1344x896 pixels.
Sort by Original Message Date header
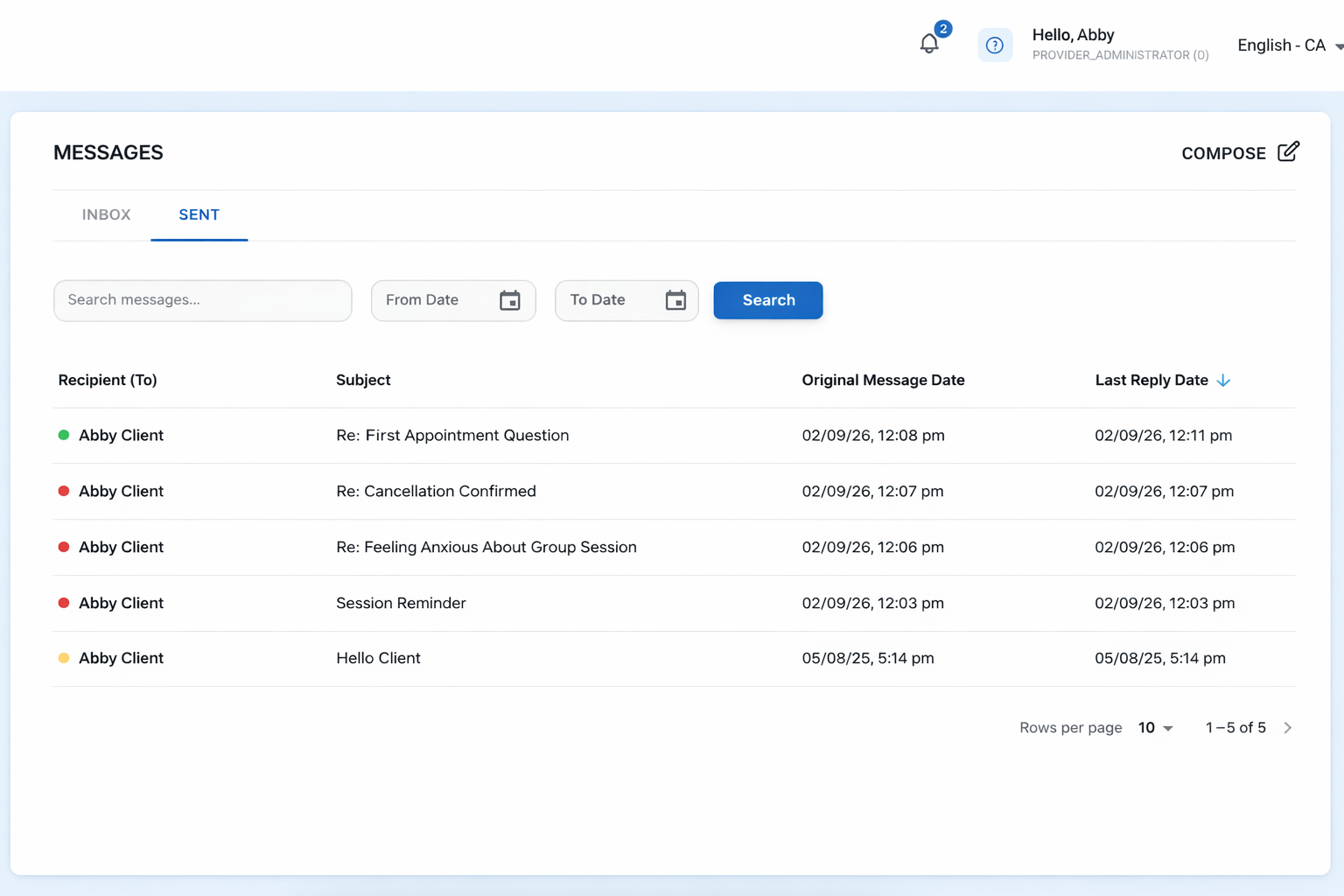(883, 380)
